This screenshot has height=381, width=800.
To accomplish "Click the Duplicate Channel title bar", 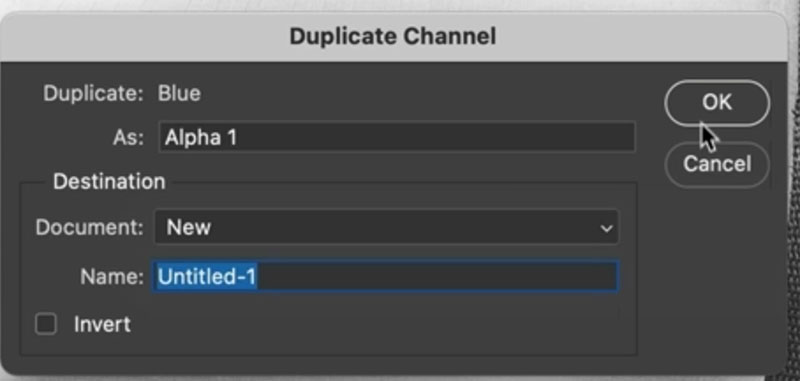I will (x=393, y=37).
